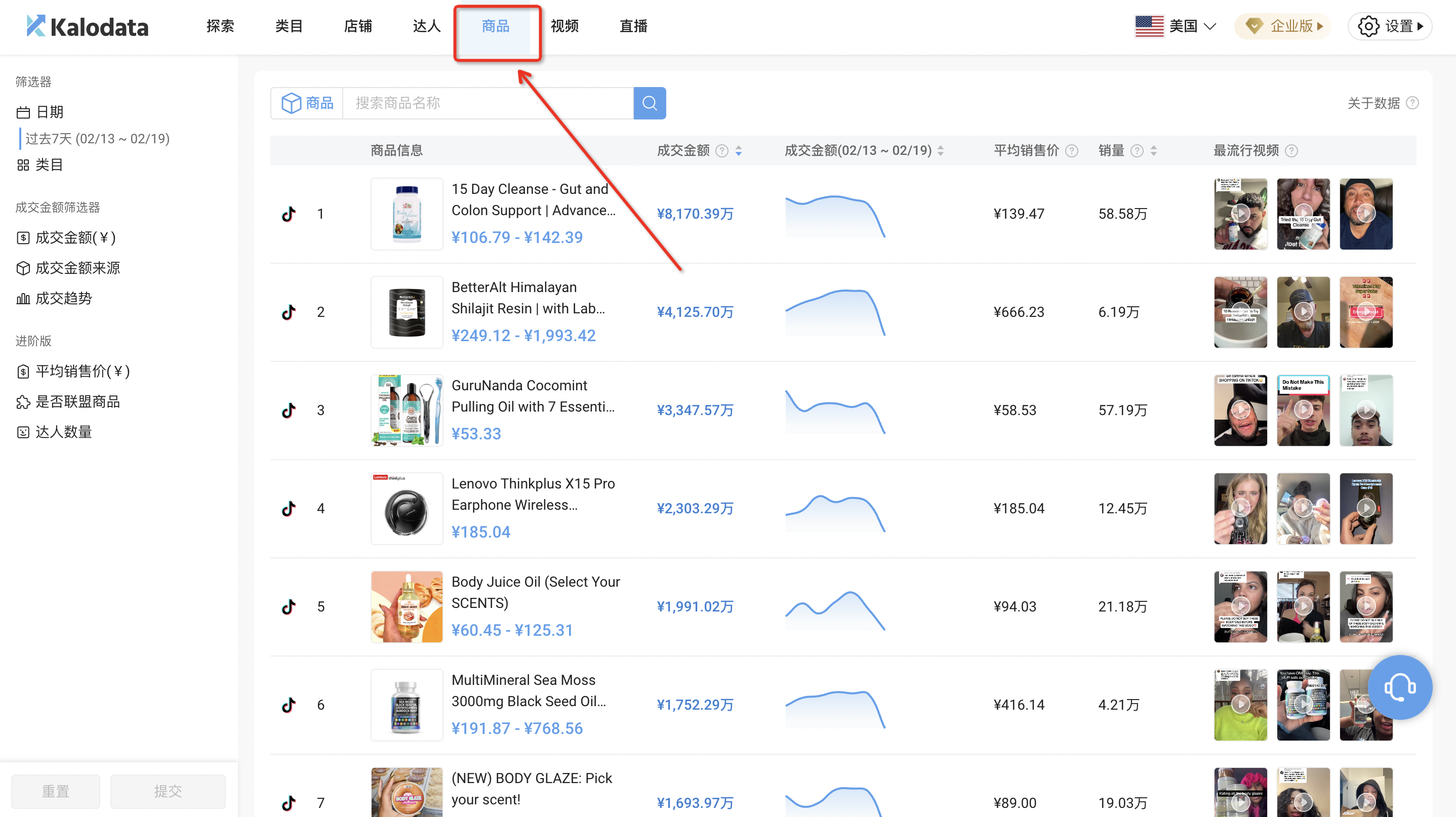Expand the 是否联盟商品 filter
Image resolution: width=1456 pixels, height=817 pixels.
(x=68, y=401)
